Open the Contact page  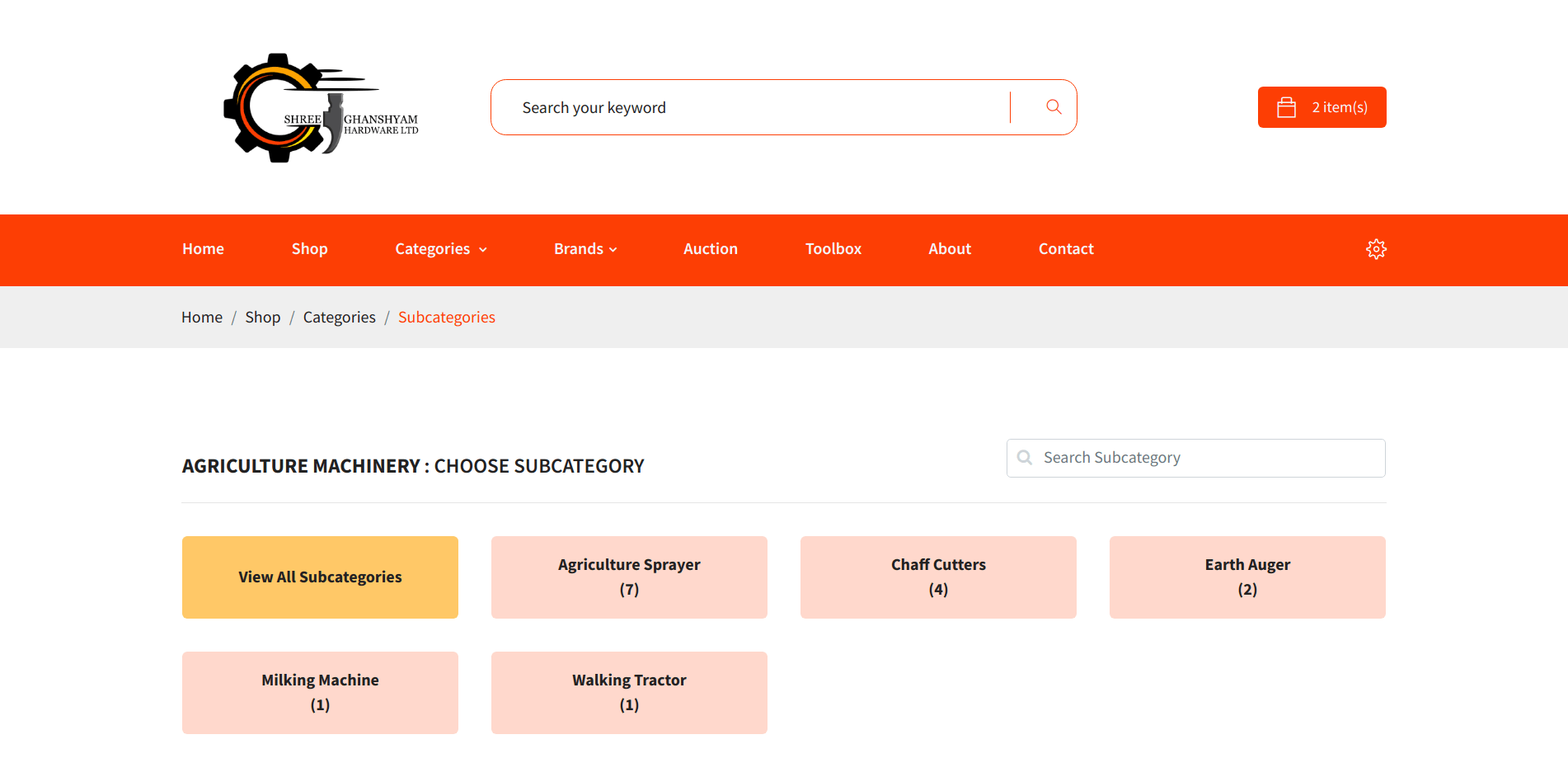[1065, 248]
